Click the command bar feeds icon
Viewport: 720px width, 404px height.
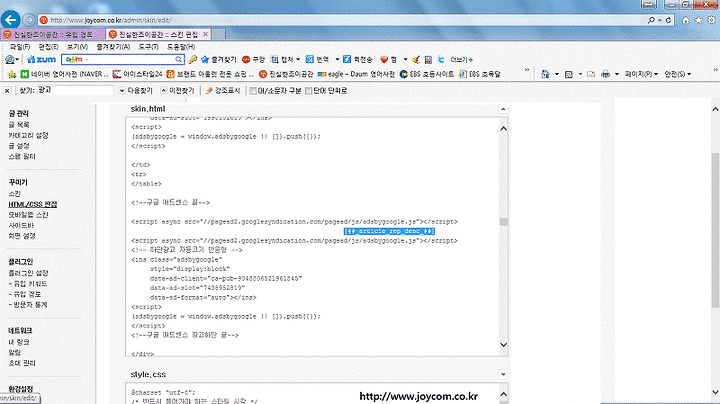pyautogui.click(x=568, y=74)
